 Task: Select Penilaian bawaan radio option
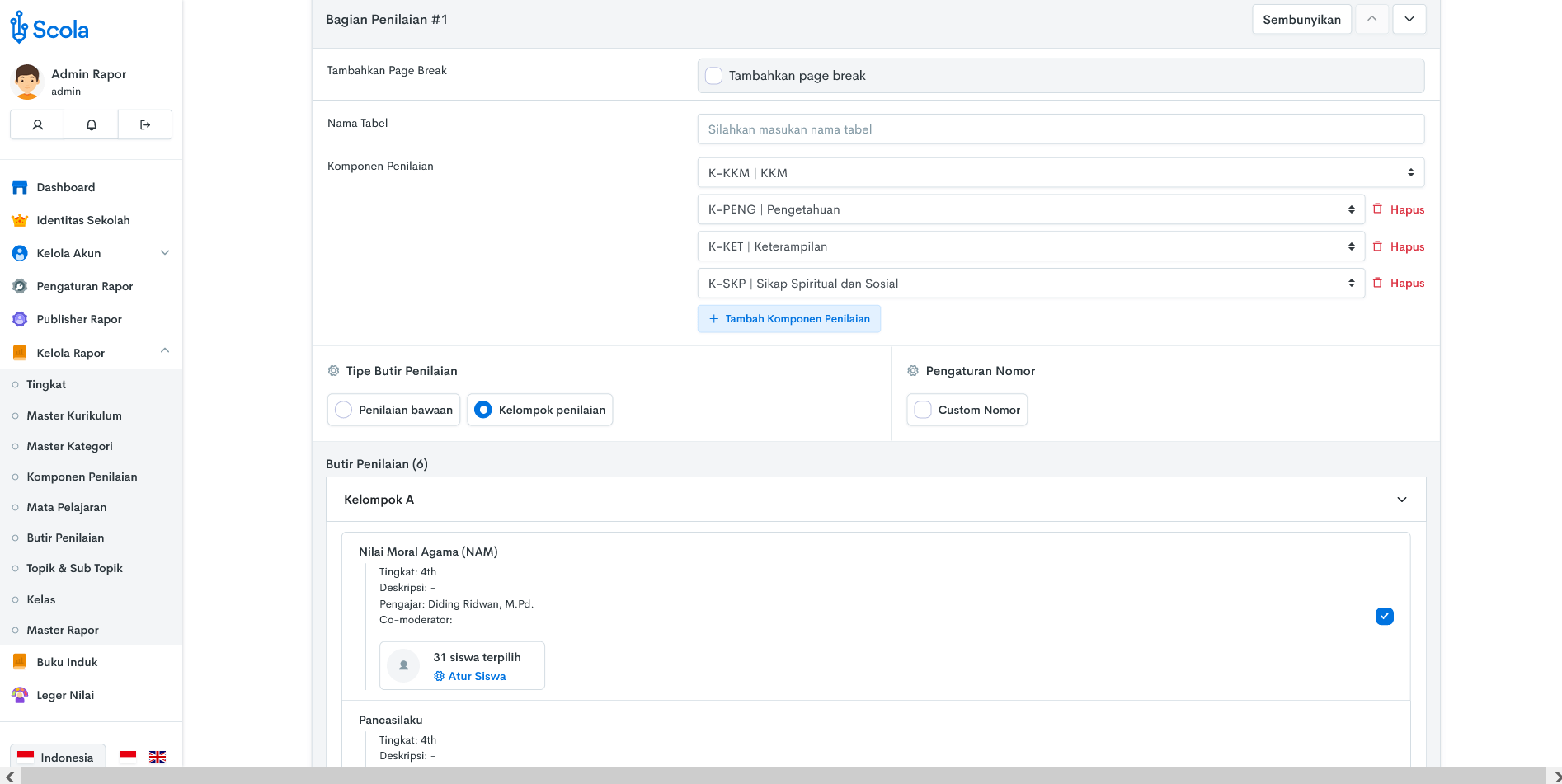(x=344, y=410)
